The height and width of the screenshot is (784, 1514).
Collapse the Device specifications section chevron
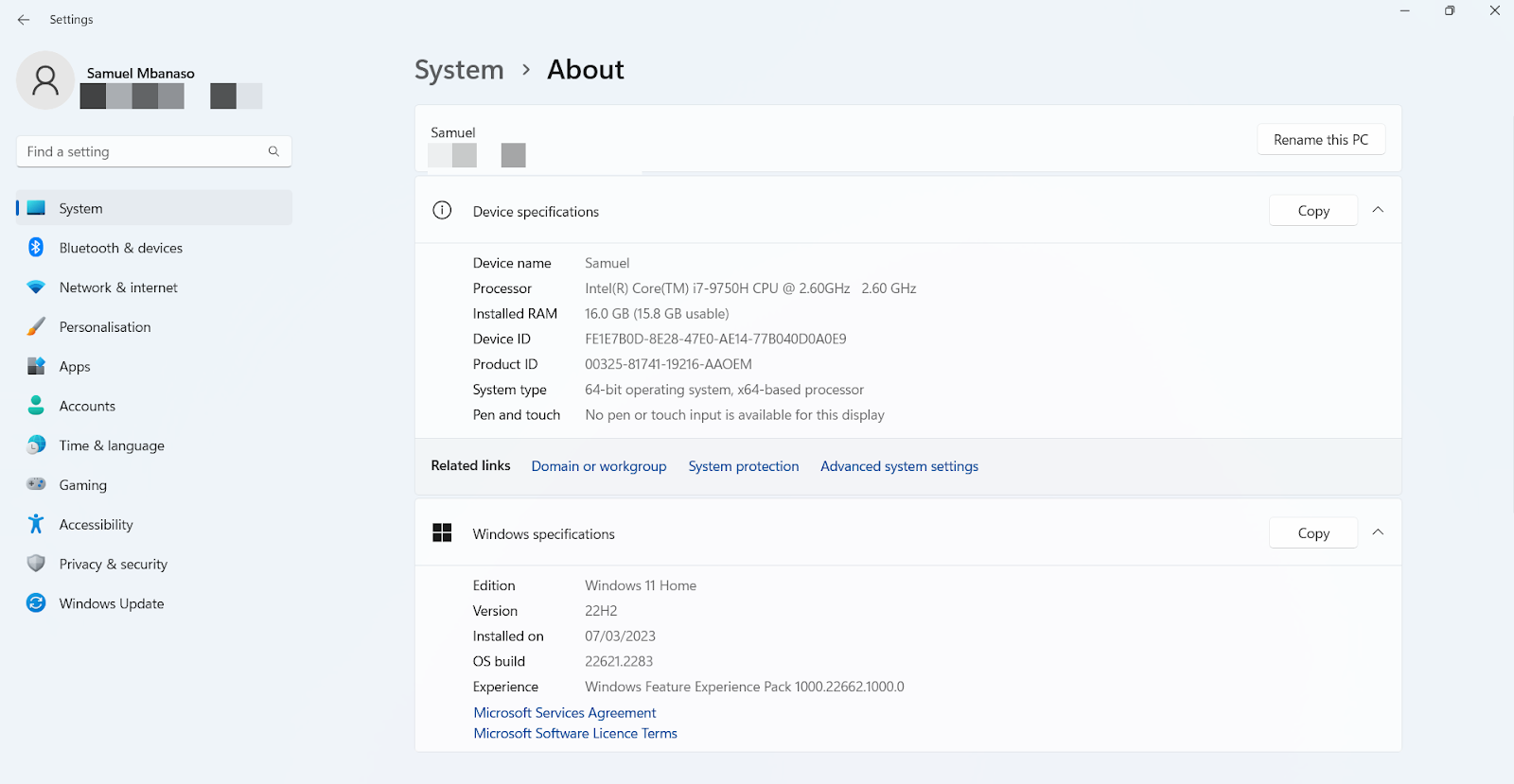click(1378, 210)
